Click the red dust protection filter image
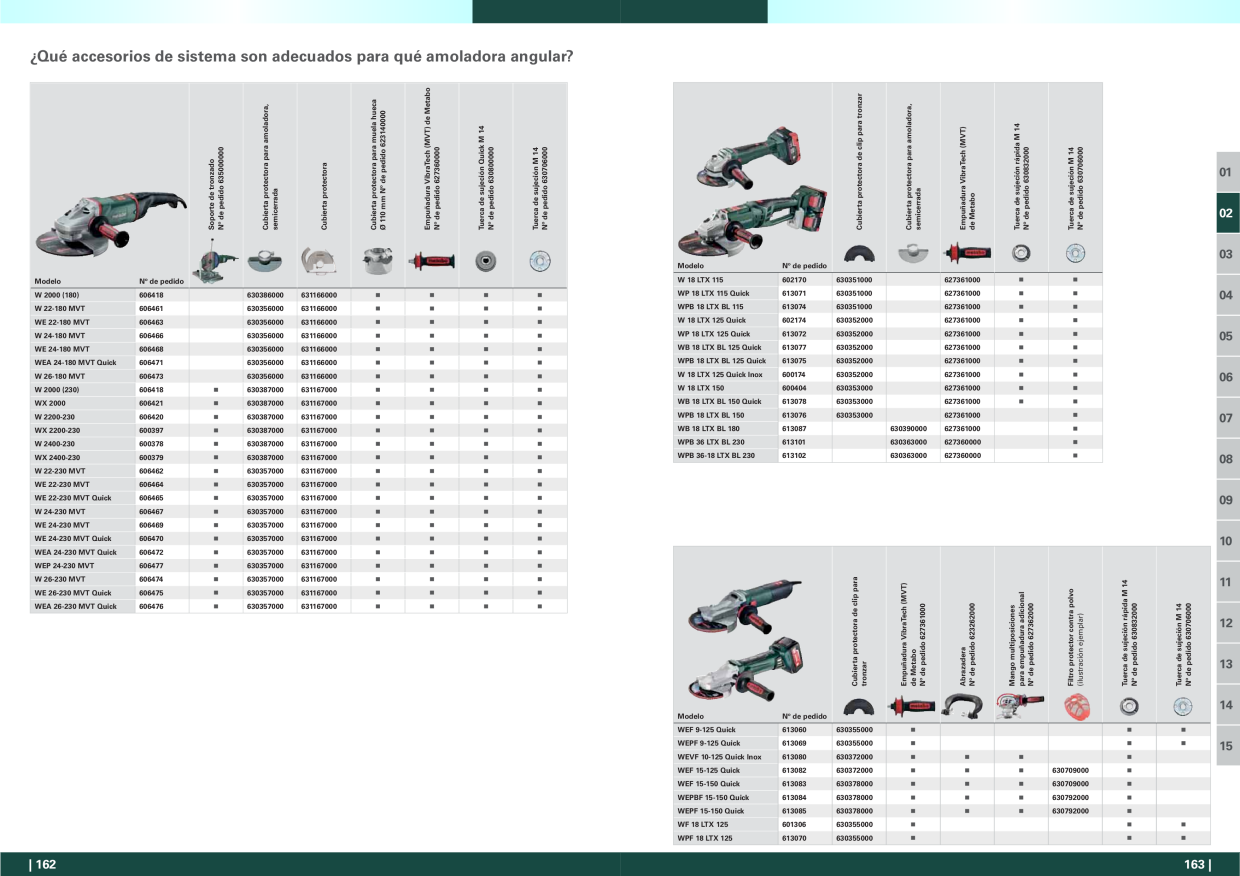1240x876 pixels. [1075, 706]
